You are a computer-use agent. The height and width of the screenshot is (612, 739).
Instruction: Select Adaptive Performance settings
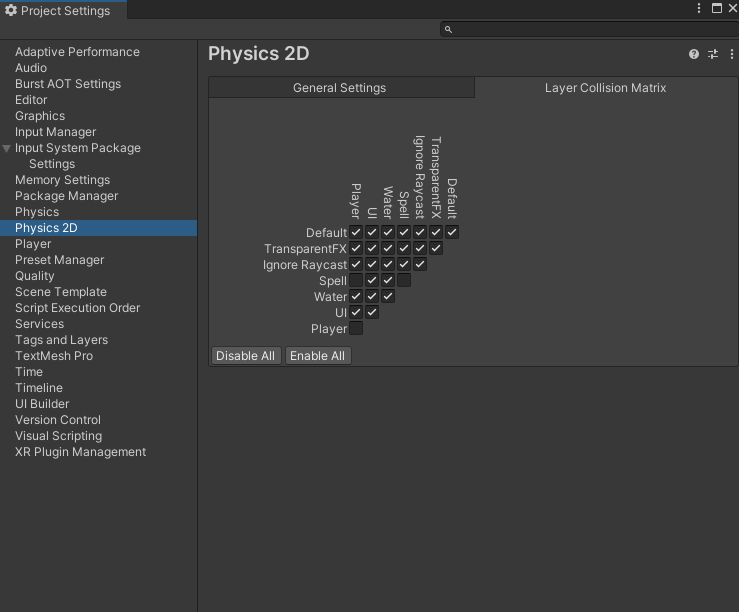tap(99, 52)
